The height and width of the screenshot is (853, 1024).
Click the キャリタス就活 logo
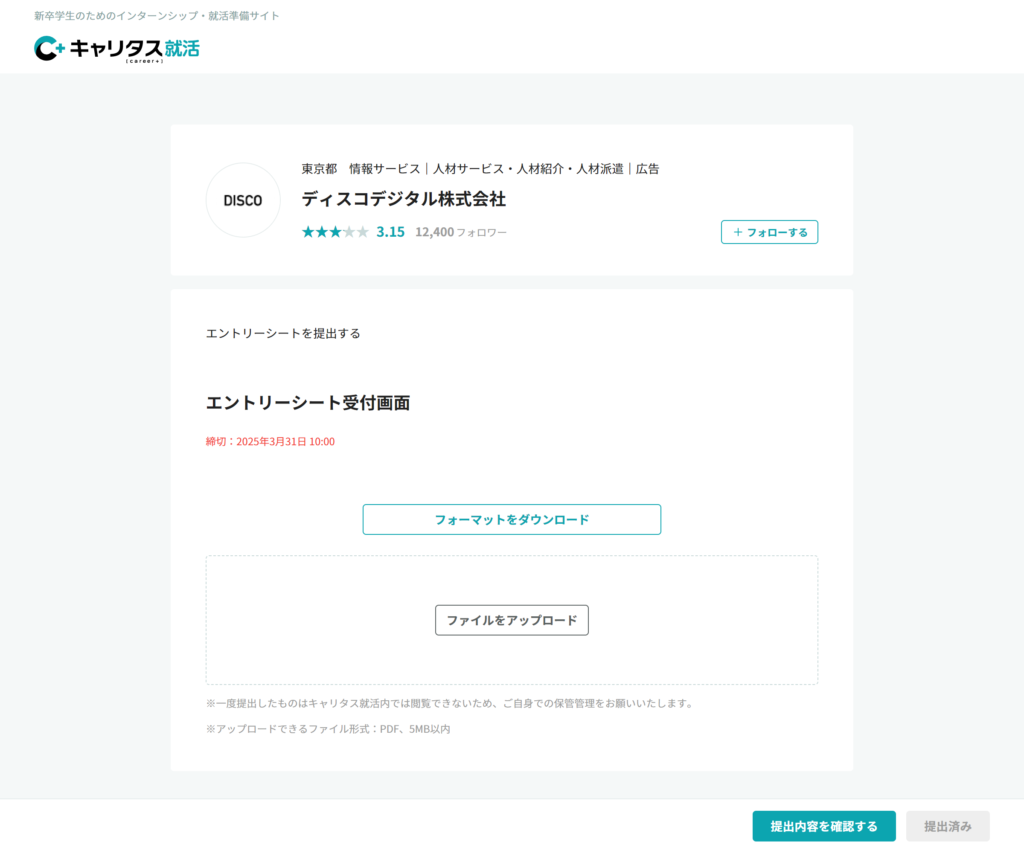[x=117, y=49]
